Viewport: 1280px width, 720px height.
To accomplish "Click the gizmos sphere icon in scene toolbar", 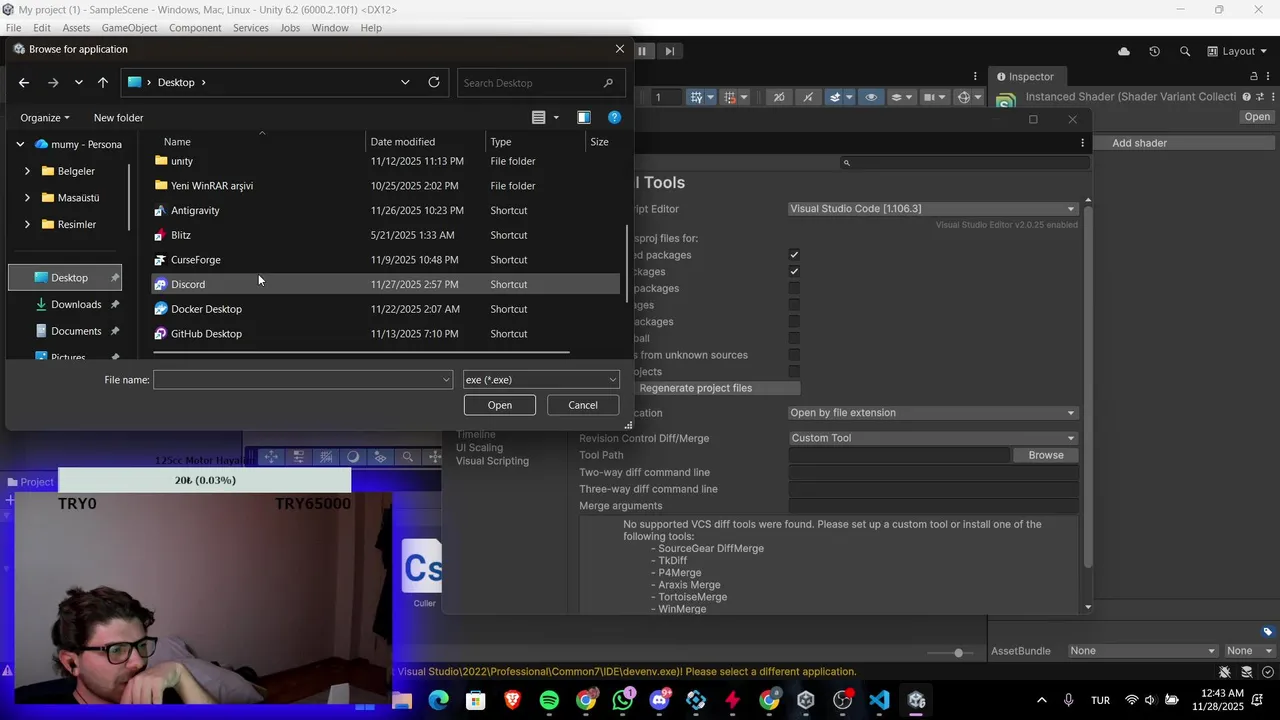I will [x=964, y=97].
